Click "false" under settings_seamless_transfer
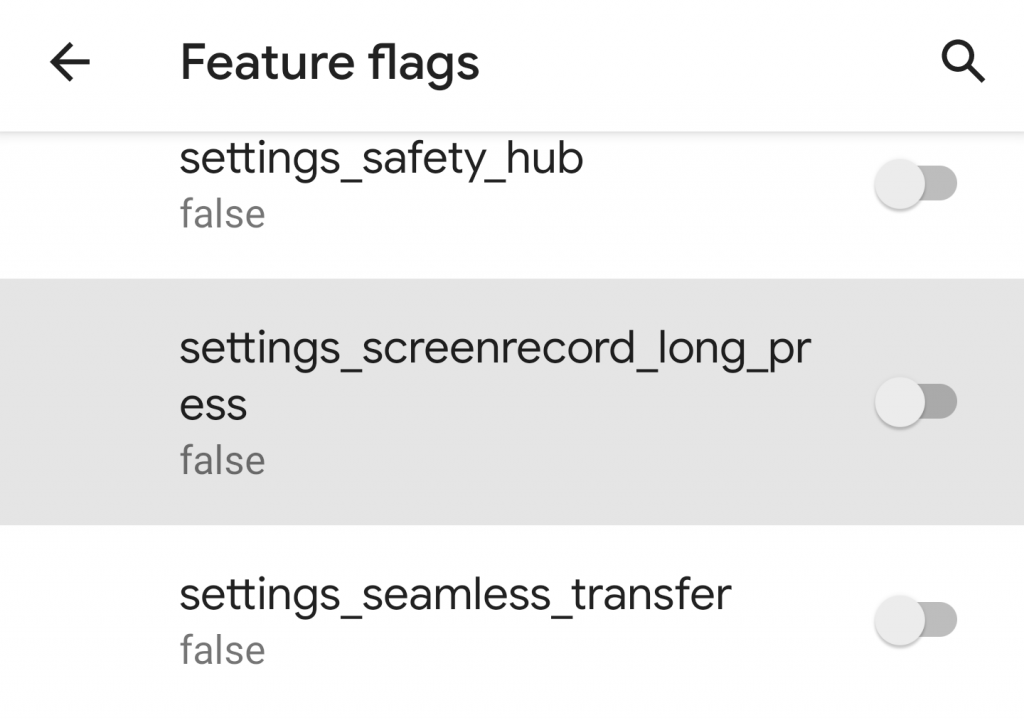This screenshot has width=1024, height=720. point(222,650)
